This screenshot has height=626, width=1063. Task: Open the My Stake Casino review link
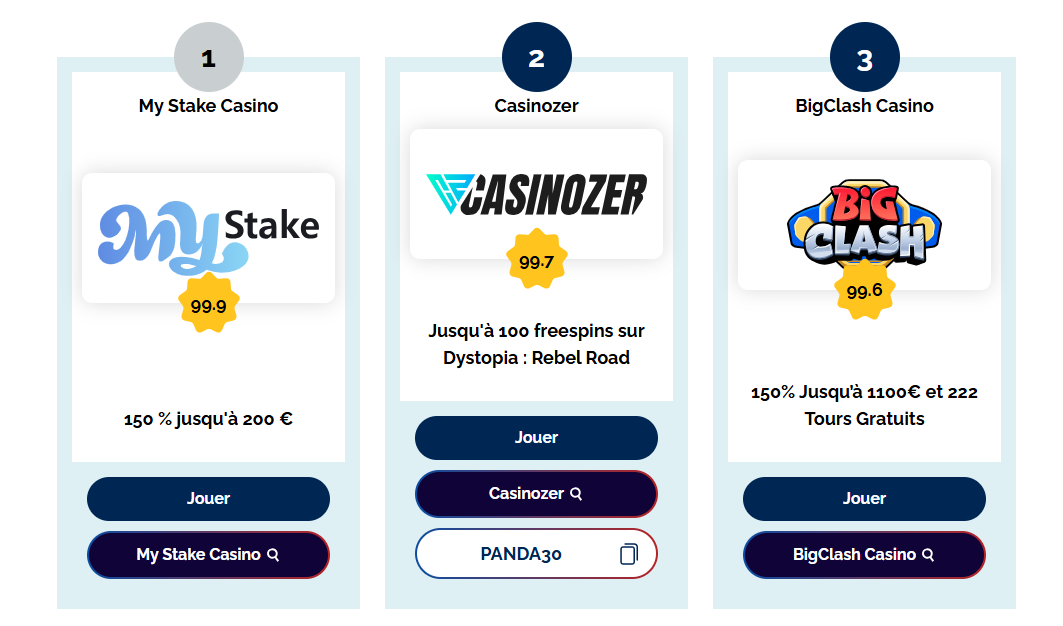point(209,554)
